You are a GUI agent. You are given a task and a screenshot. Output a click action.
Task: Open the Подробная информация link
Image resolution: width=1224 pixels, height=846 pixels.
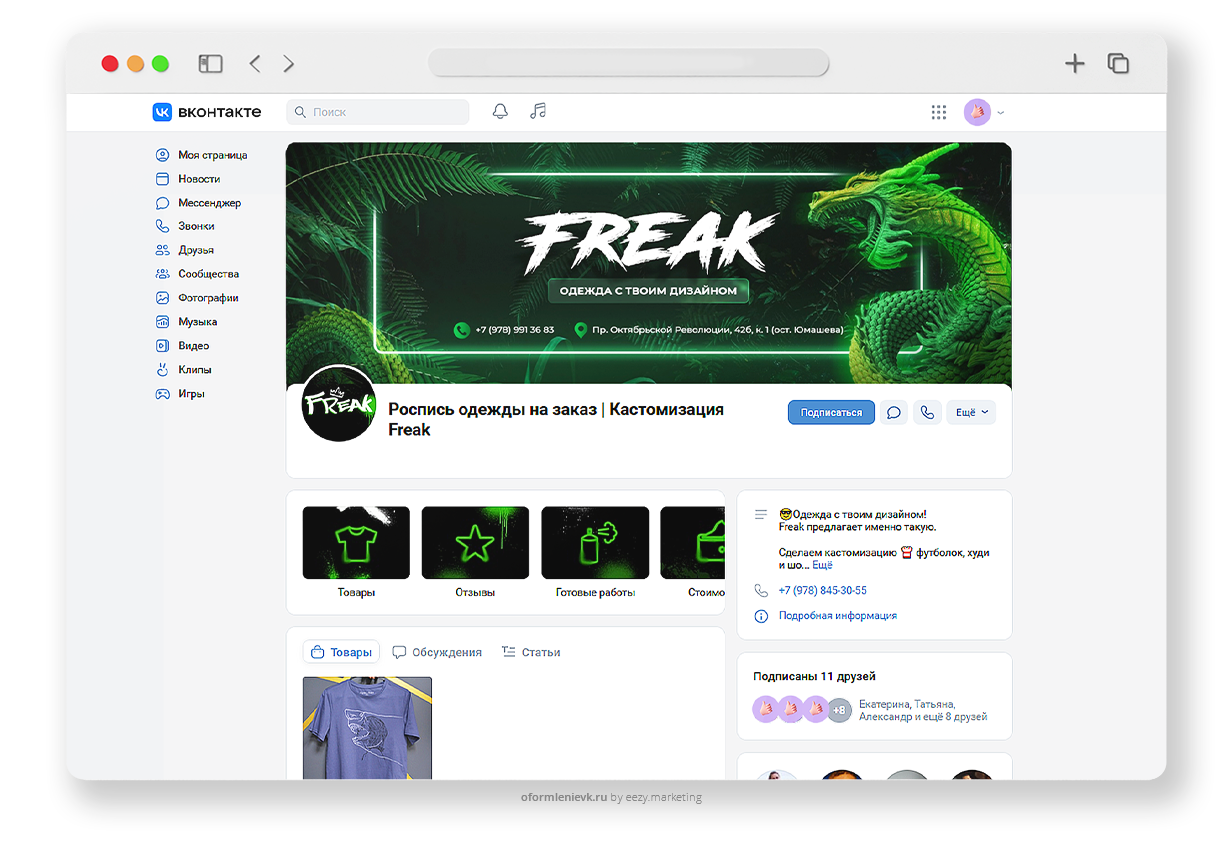[837, 616]
